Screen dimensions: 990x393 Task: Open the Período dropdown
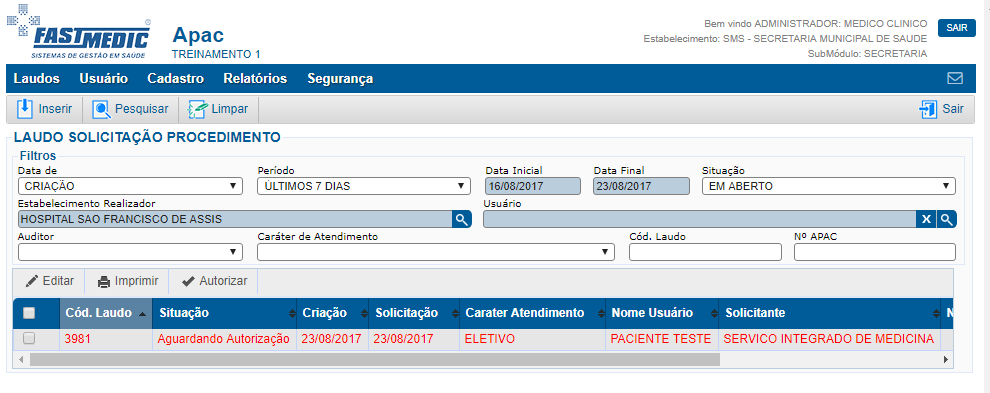pos(364,186)
